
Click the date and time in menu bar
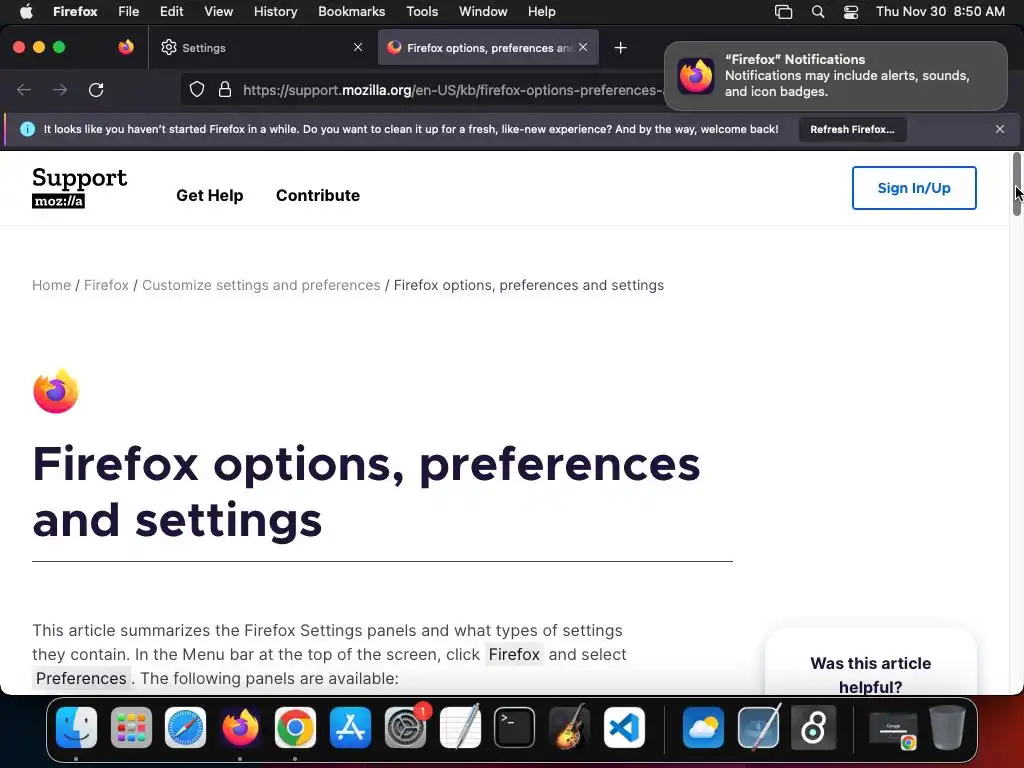coord(940,11)
